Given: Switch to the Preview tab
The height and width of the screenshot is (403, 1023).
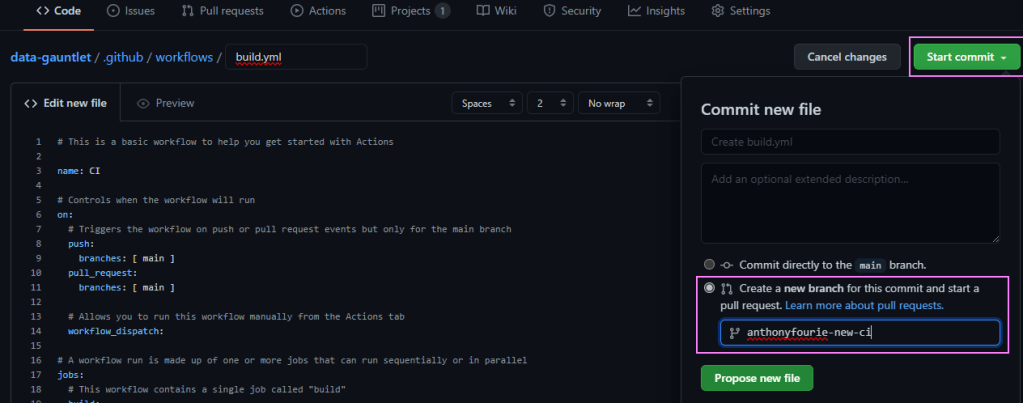Looking at the screenshot, I should click(165, 103).
